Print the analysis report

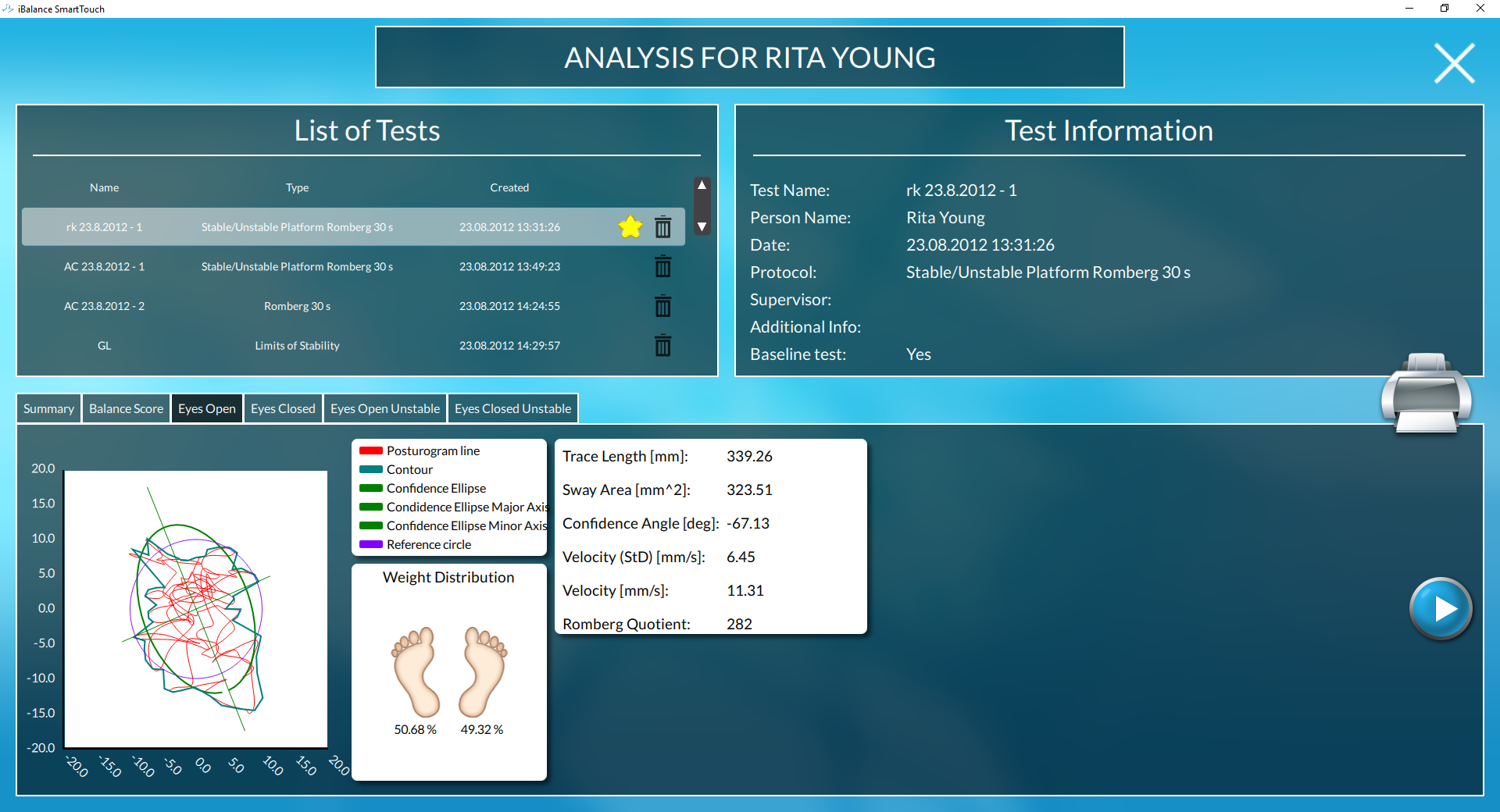1426,393
